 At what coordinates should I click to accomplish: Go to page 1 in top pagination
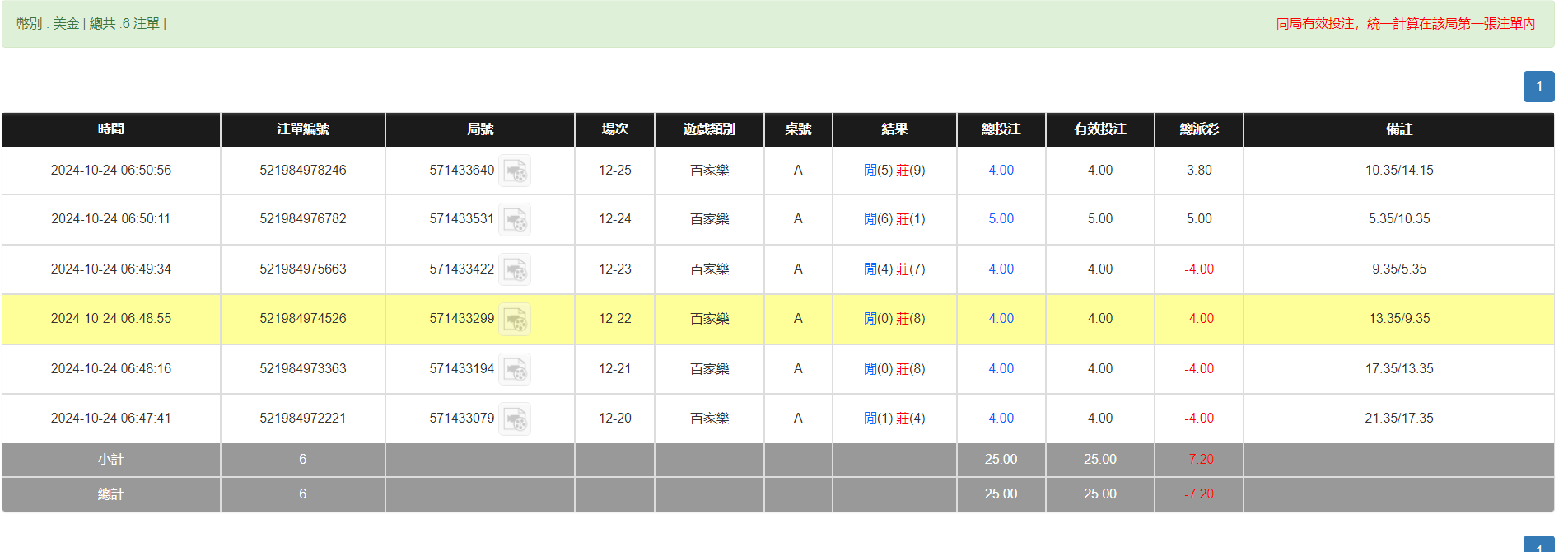[1538, 87]
